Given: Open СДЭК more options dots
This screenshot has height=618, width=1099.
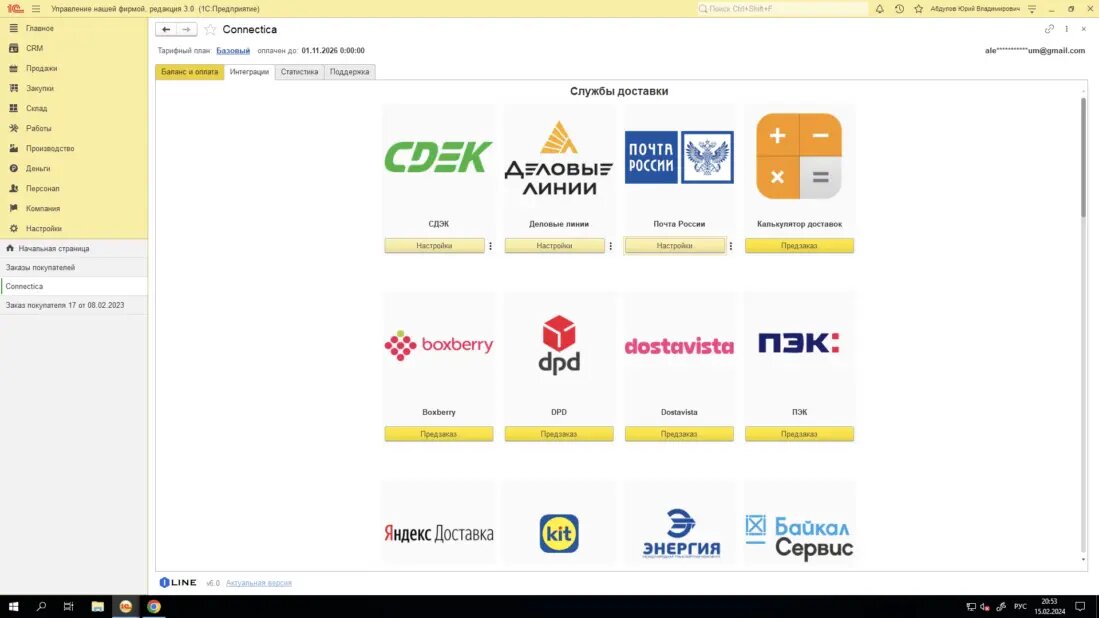Looking at the screenshot, I should pyautogui.click(x=491, y=246).
